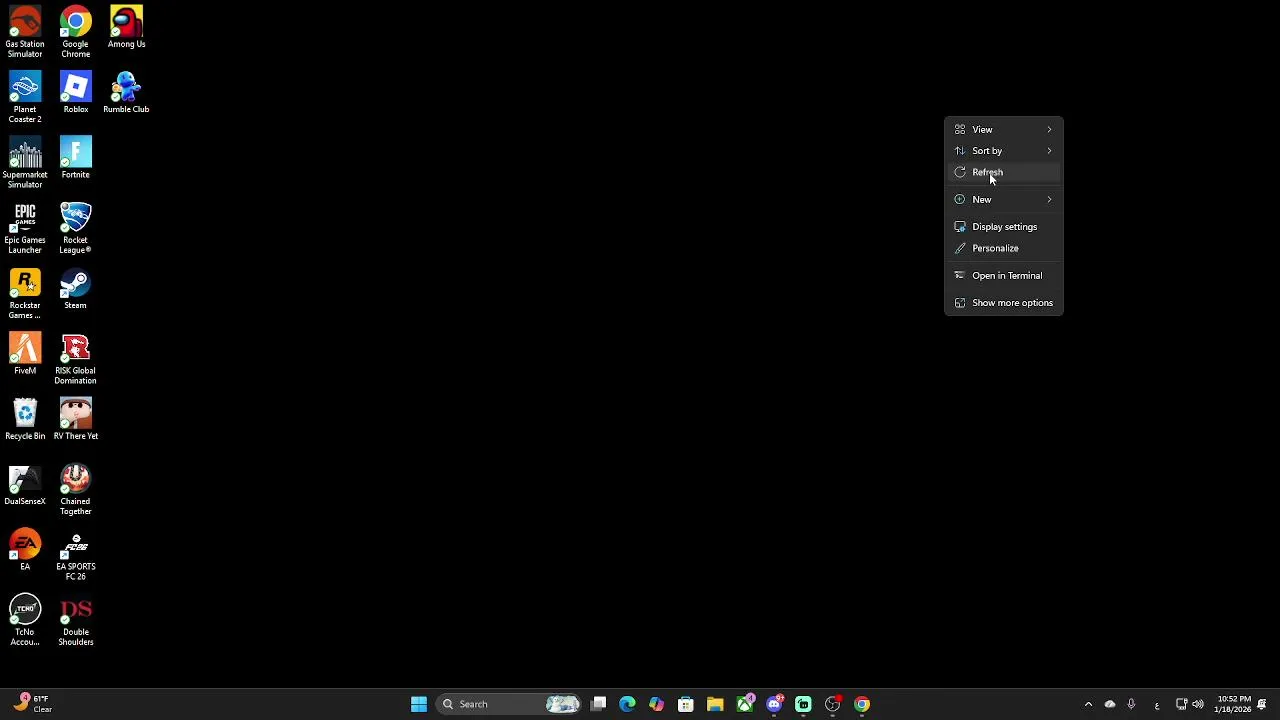
Task: Launch Microsoft Edge from the taskbar
Action: (627, 704)
